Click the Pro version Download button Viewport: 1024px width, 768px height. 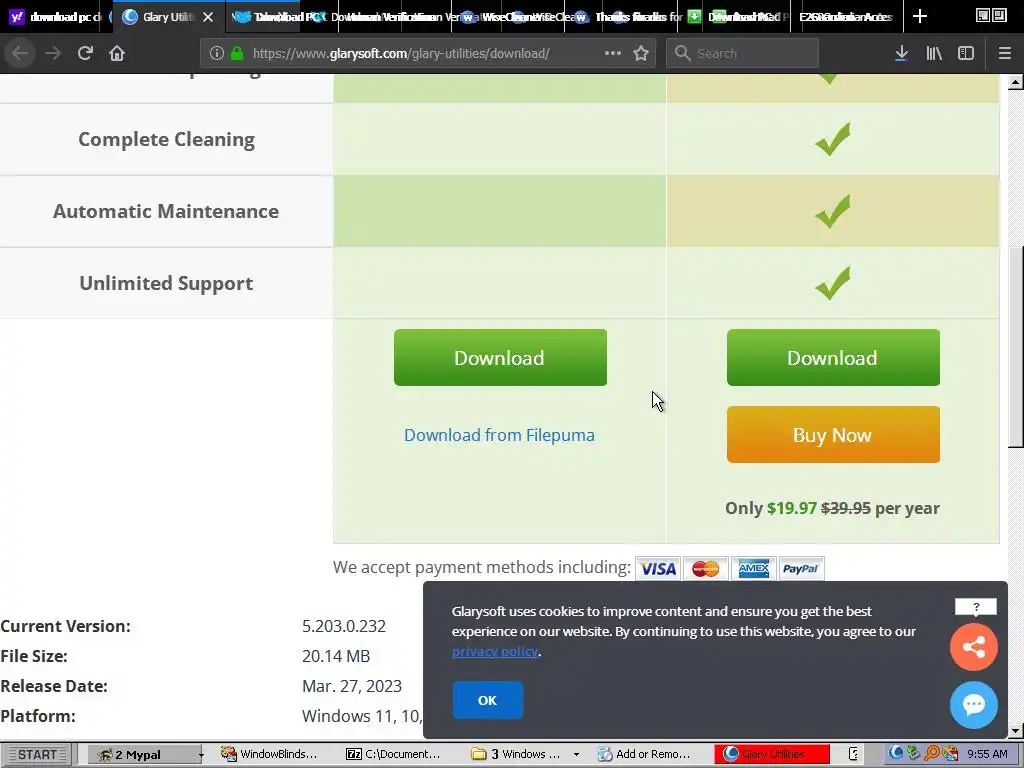pos(833,357)
